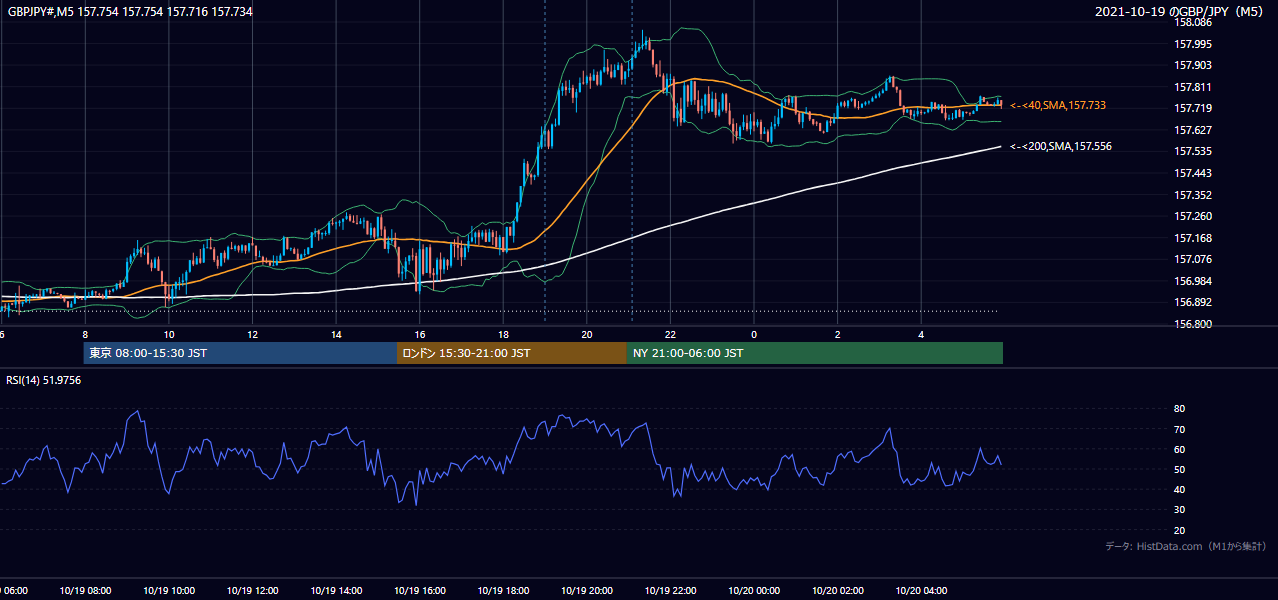Click the HistData.com data source credit
1278x600 pixels.
(1186, 546)
